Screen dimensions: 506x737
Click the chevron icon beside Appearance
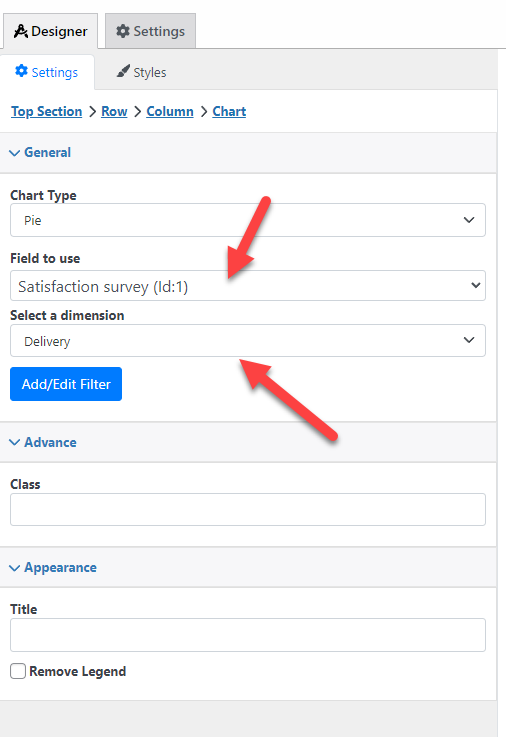click(x=15, y=568)
